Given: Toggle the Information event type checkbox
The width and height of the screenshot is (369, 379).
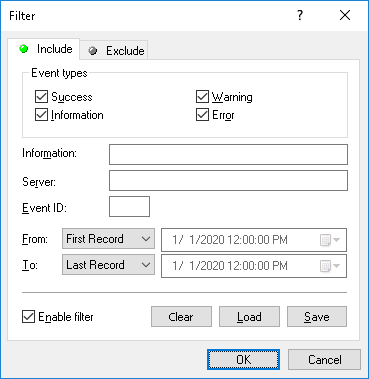Looking at the screenshot, I should [x=41, y=115].
